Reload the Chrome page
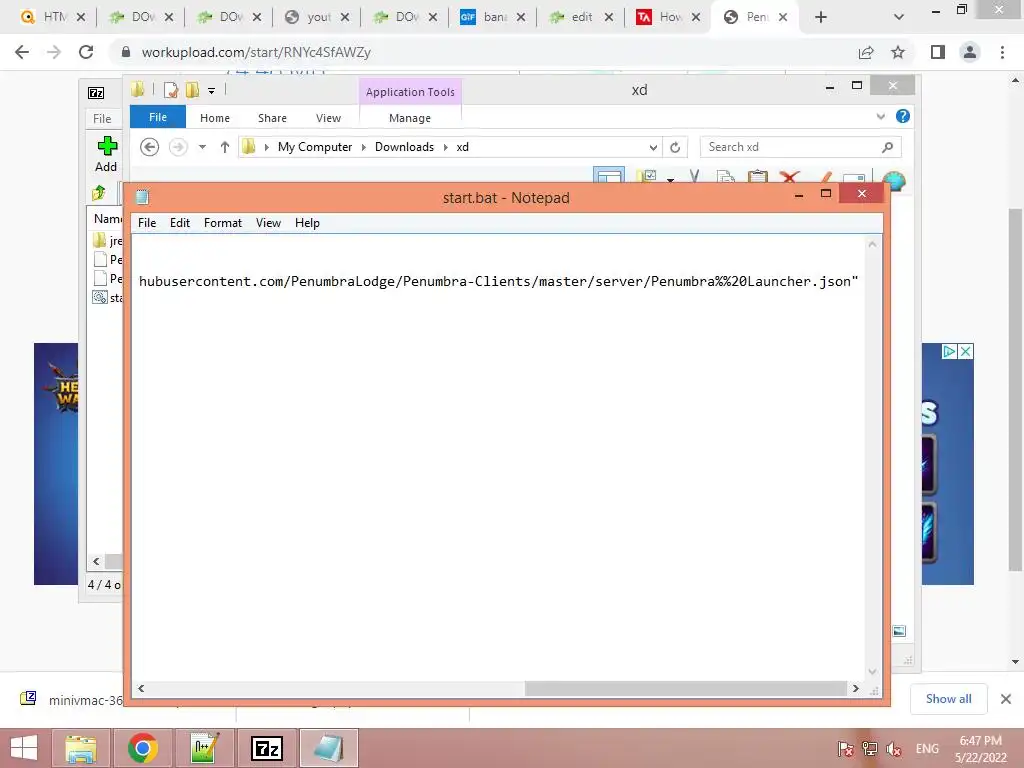Screen dimensions: 1024x768 coord(86,52)
